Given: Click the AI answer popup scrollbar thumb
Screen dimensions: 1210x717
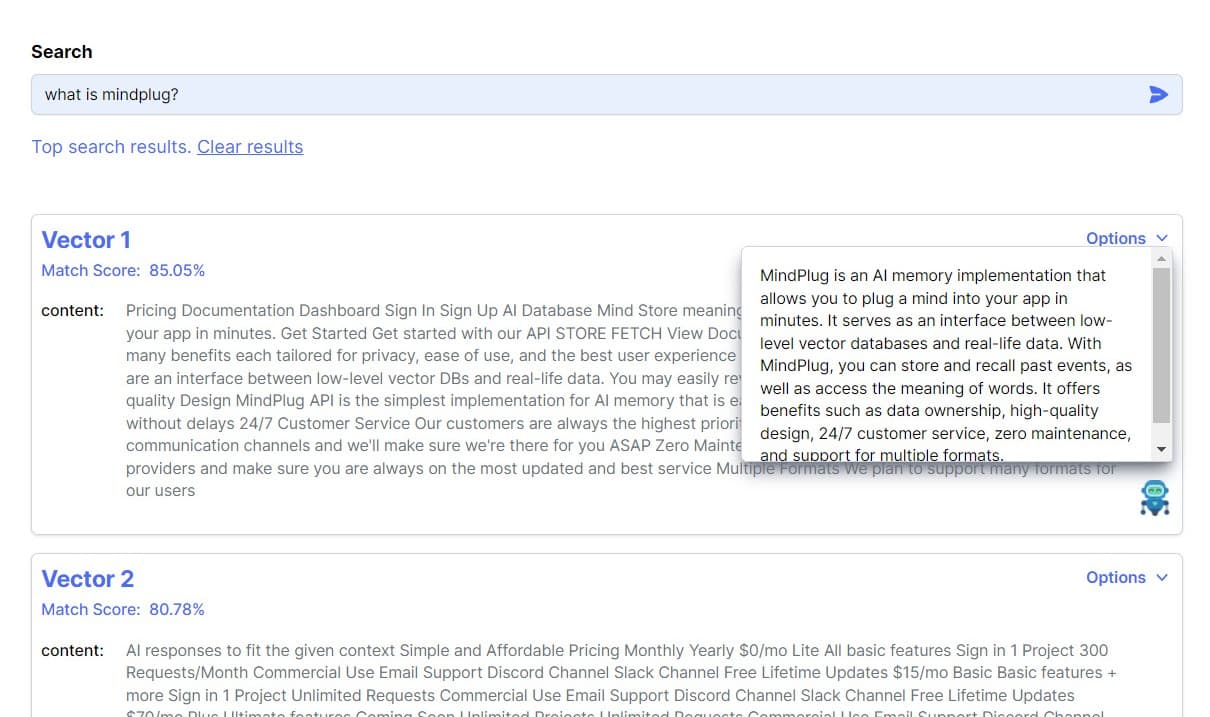Looking at the screenshot, I should click(x=1161, y=345).
